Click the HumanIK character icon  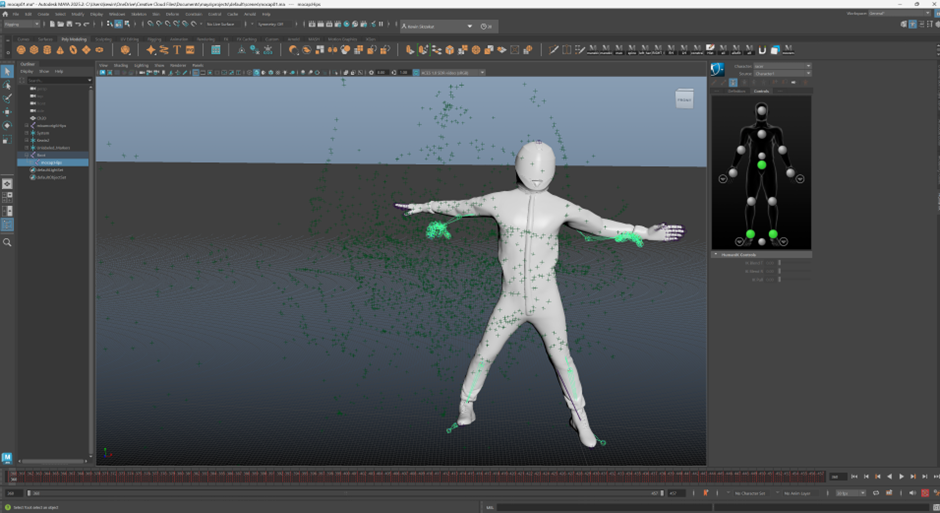718,69
